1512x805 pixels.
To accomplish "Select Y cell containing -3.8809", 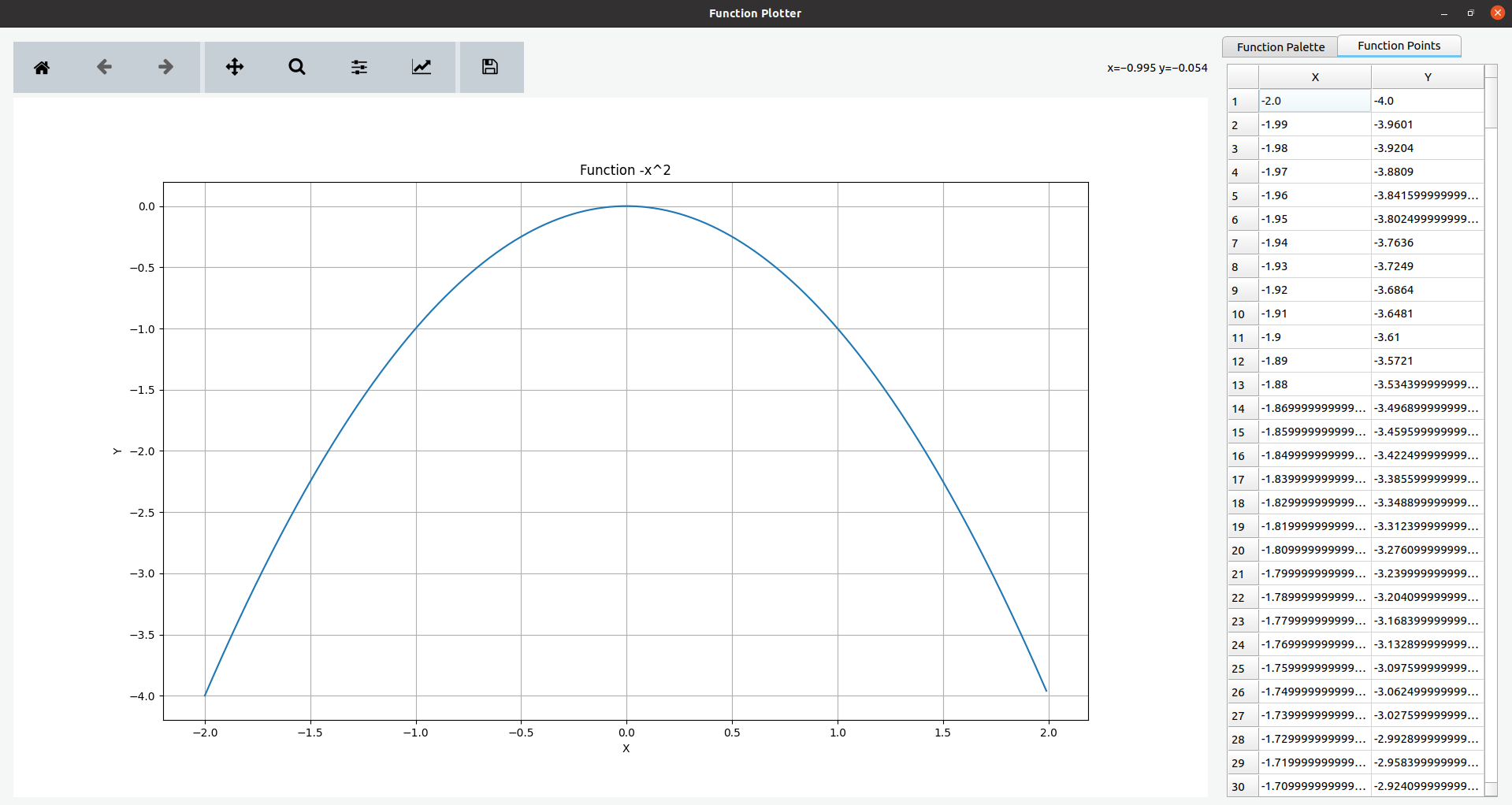I will click(1428, 172).
